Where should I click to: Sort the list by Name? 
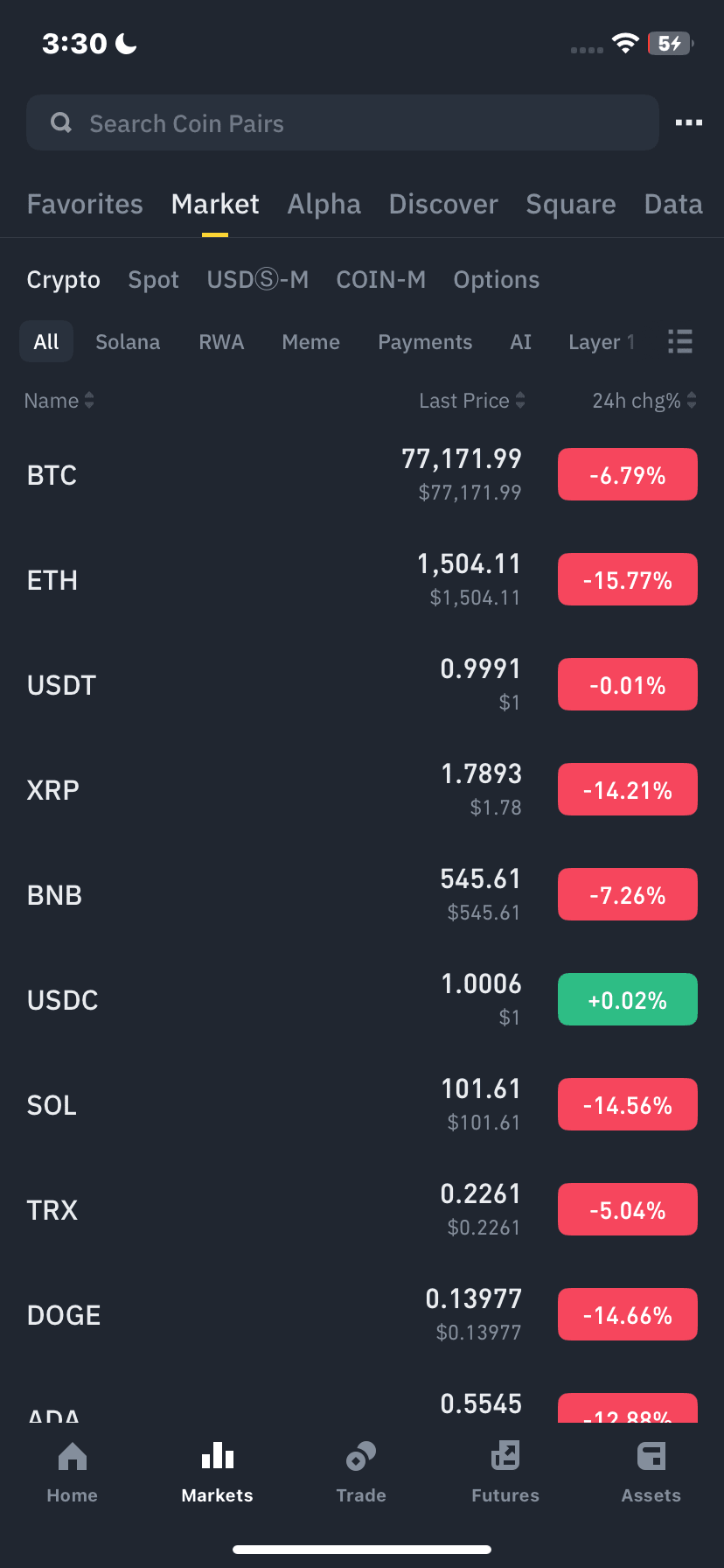tap(59, 401)
